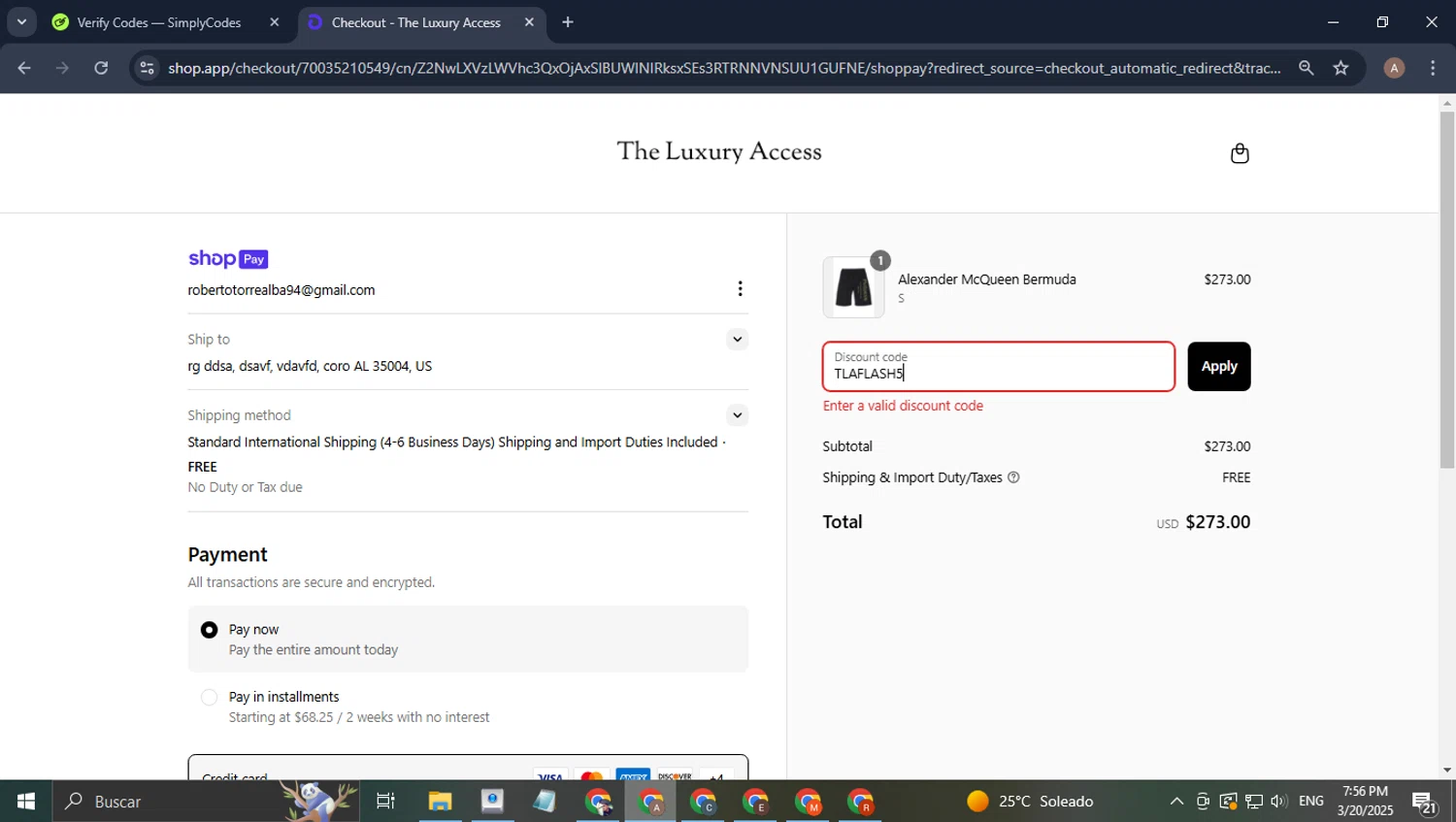Image resolution: width=1456 pixels, height=822 pixels.
Task: Reload the checkout page
Action: pyautogui.click(x=101, y=68)
